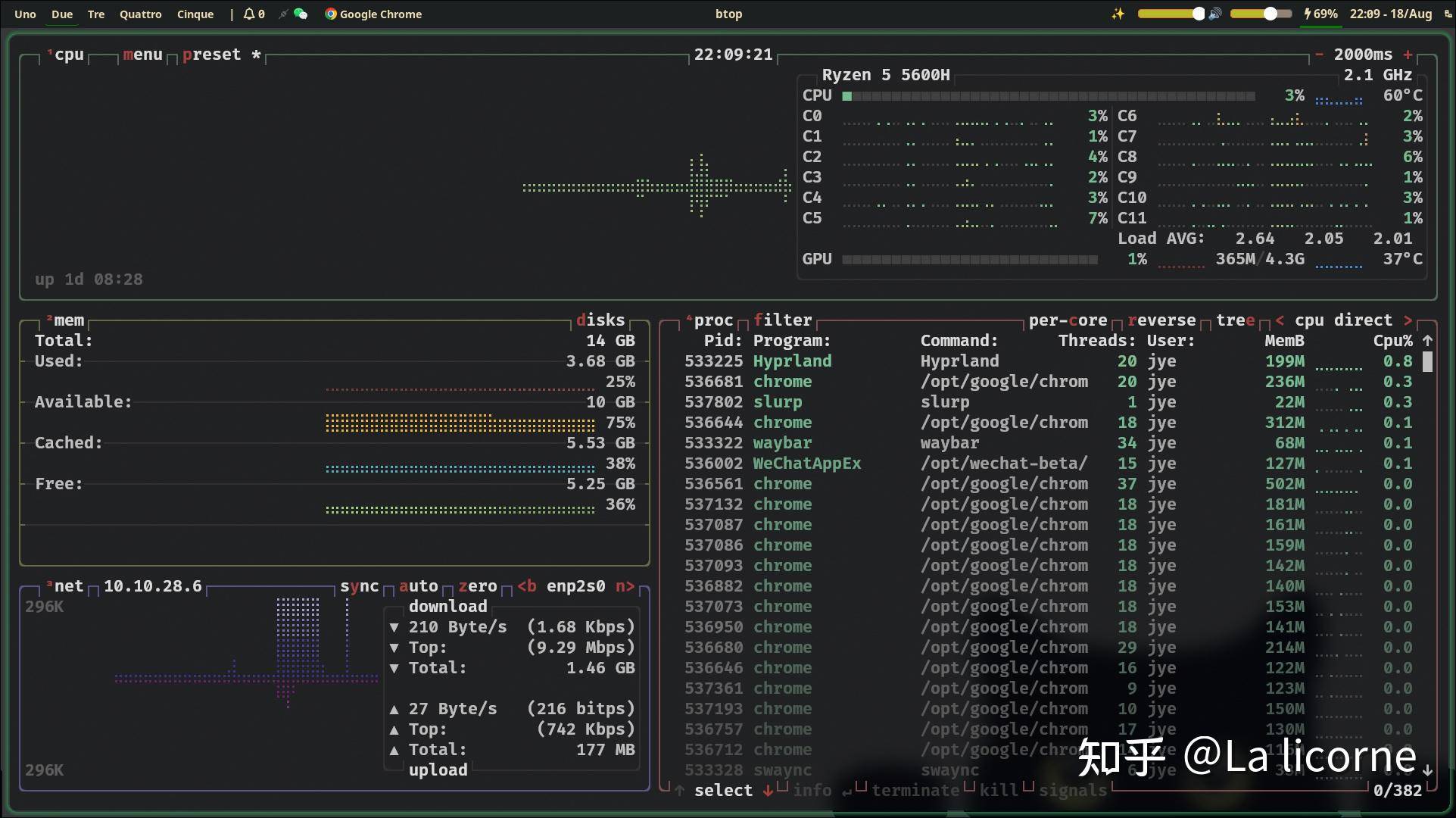This screenshot has height=818, width=1456.
Task: Select chrome process with pid 536681
Action: (x=1049, y=382)
